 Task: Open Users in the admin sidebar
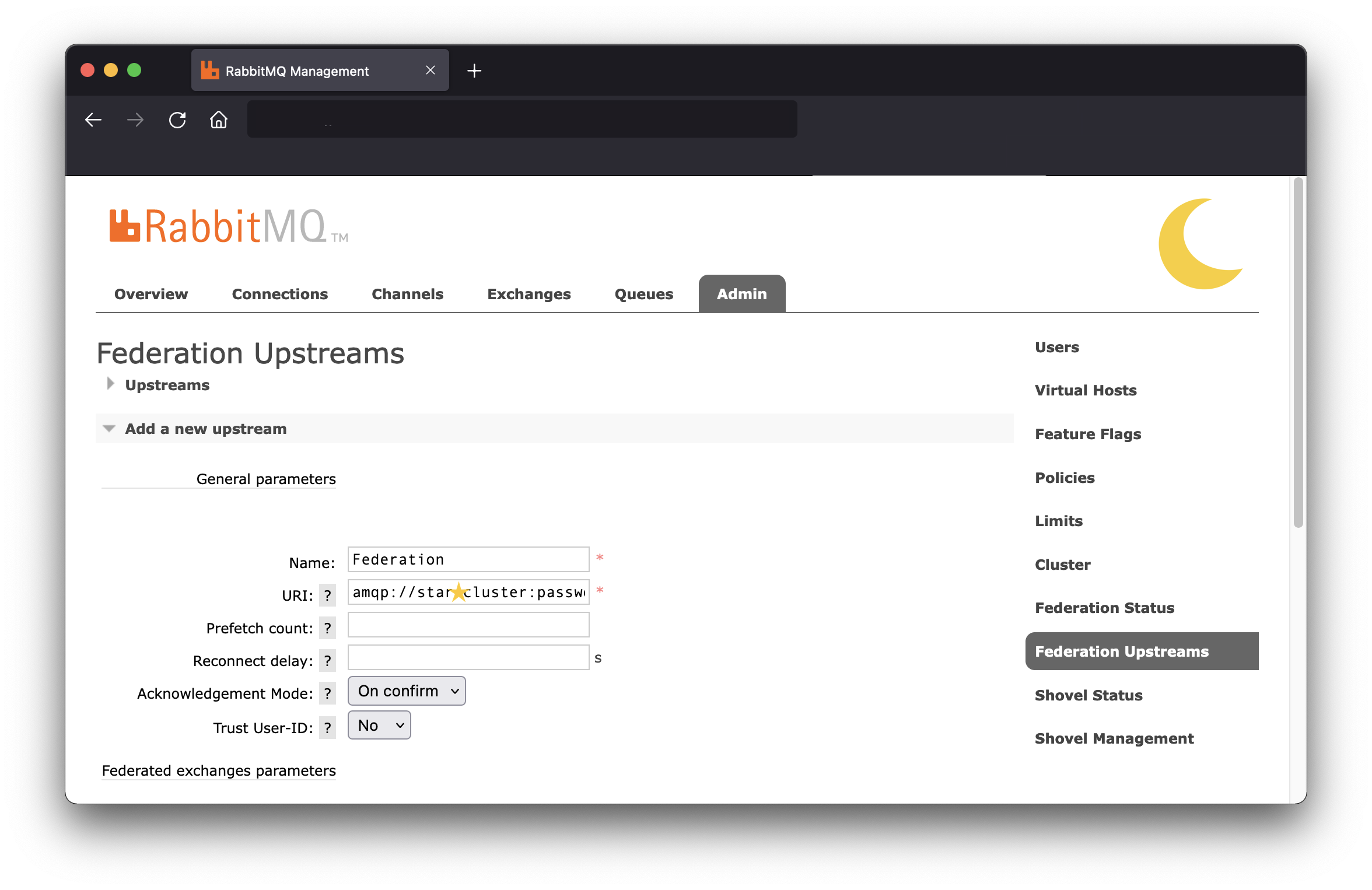tap(1057, 347)
